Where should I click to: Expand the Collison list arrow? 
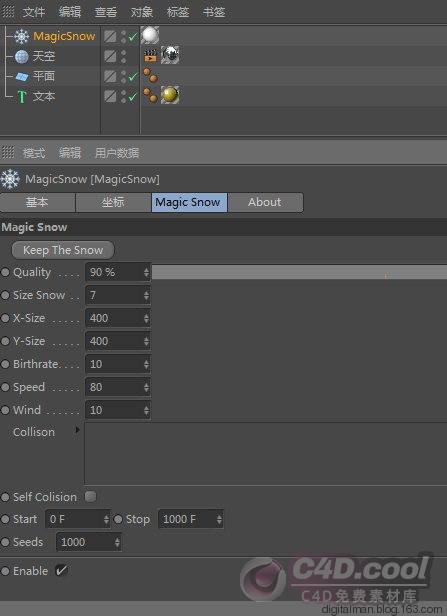(x=77, y=430)
